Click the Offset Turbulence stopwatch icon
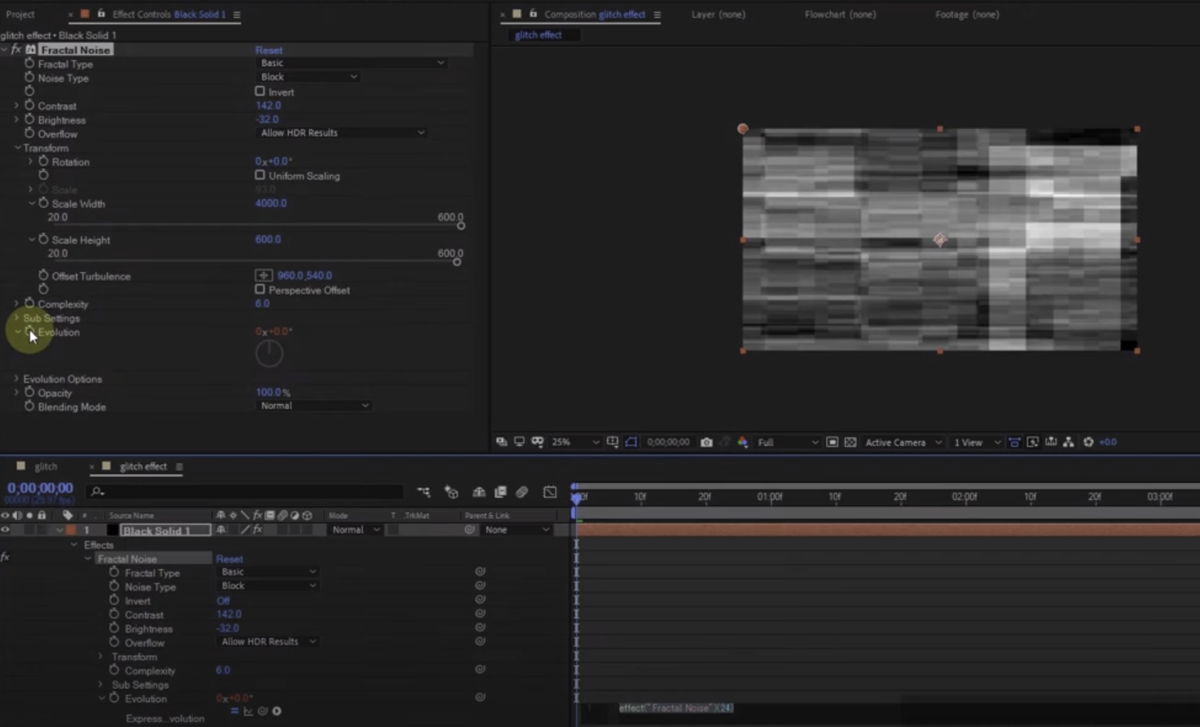The width and height of the screenshot is (1200, 727). (x=43, y=275)
